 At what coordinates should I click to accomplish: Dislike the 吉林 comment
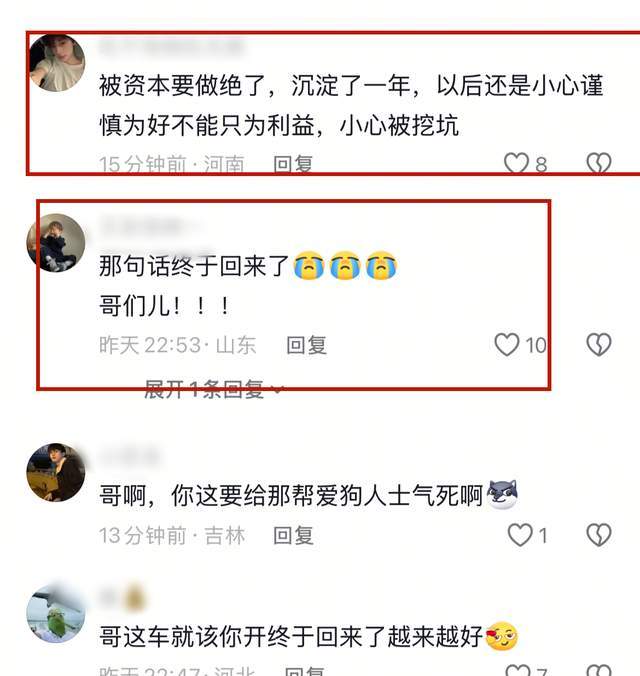coord(599,535)
